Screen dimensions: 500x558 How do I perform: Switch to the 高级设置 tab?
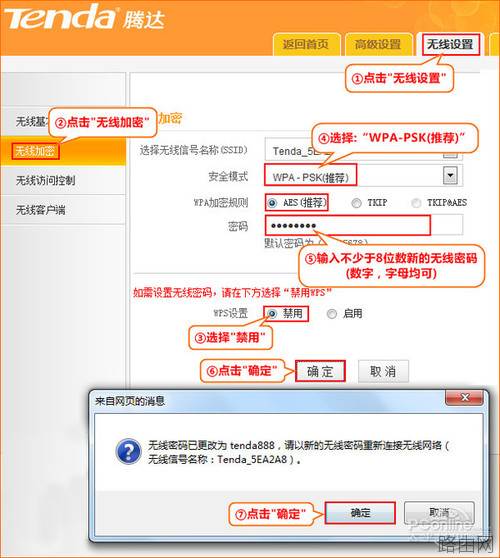(x=379, y=45)
